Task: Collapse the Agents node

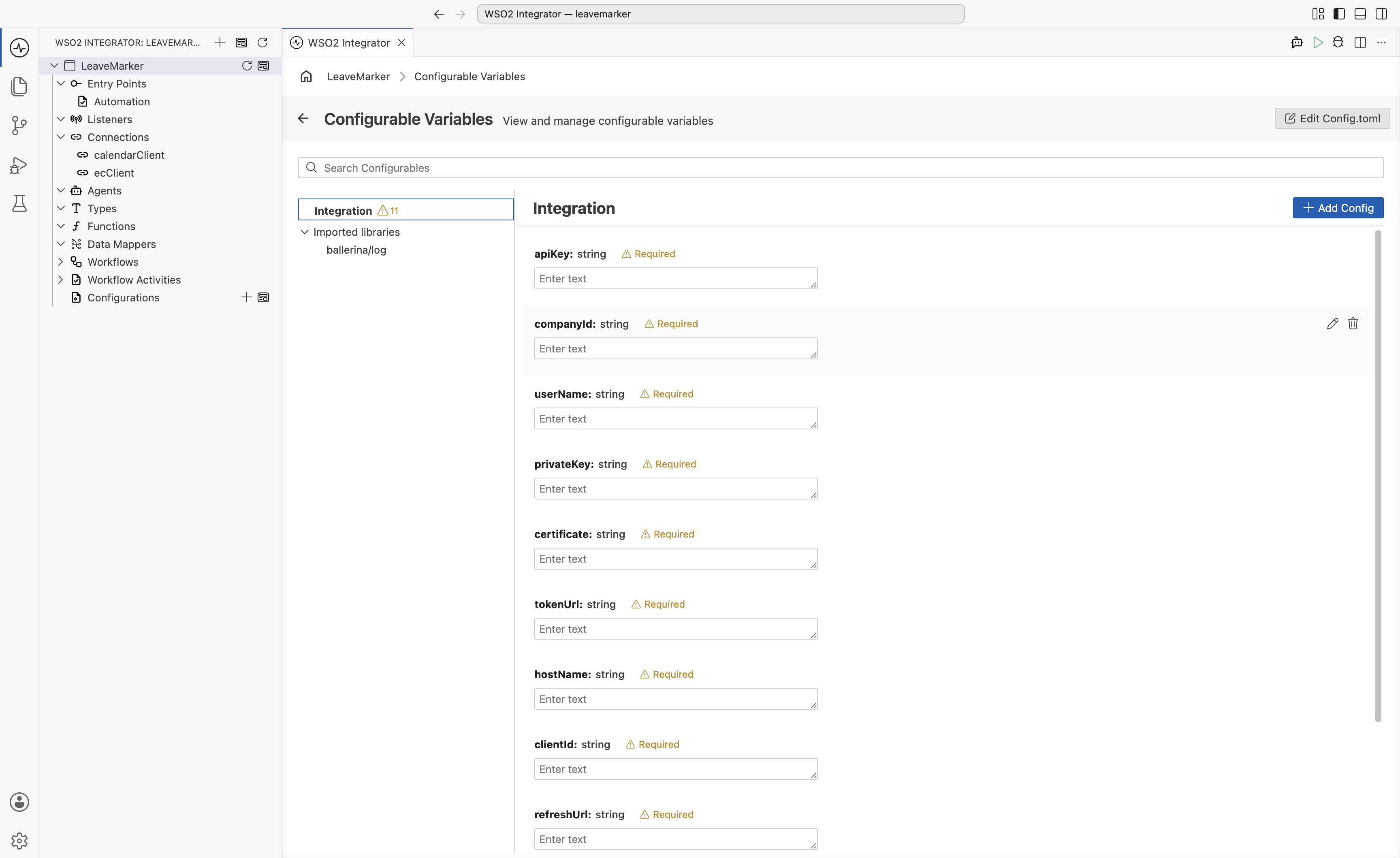Action: (61, 190)
